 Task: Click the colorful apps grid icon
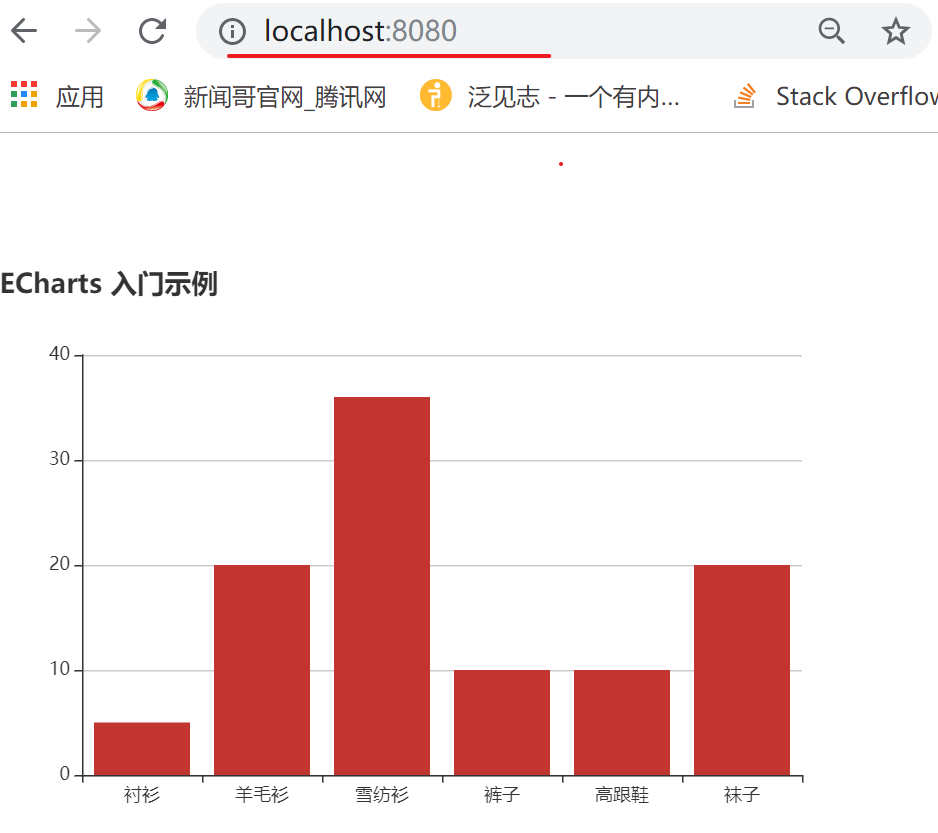(23, 95)
